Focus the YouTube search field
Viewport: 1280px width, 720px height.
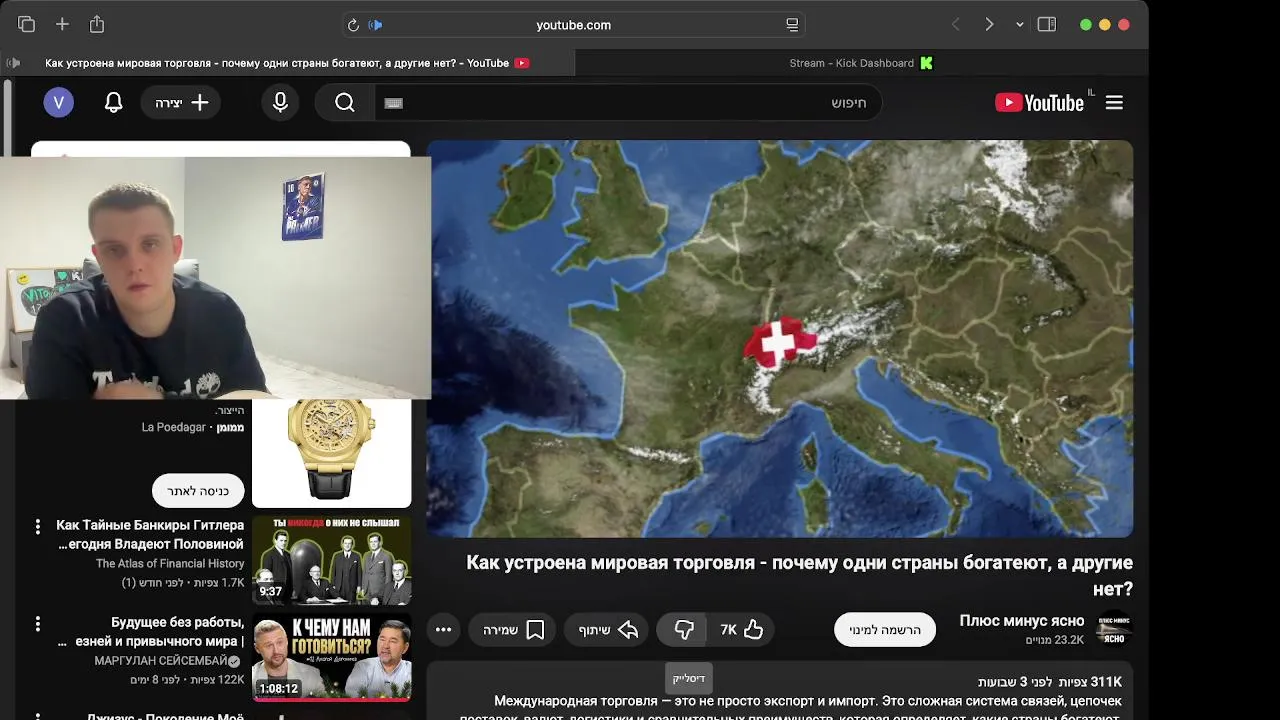pyautogui.click(x=628, y=102)
